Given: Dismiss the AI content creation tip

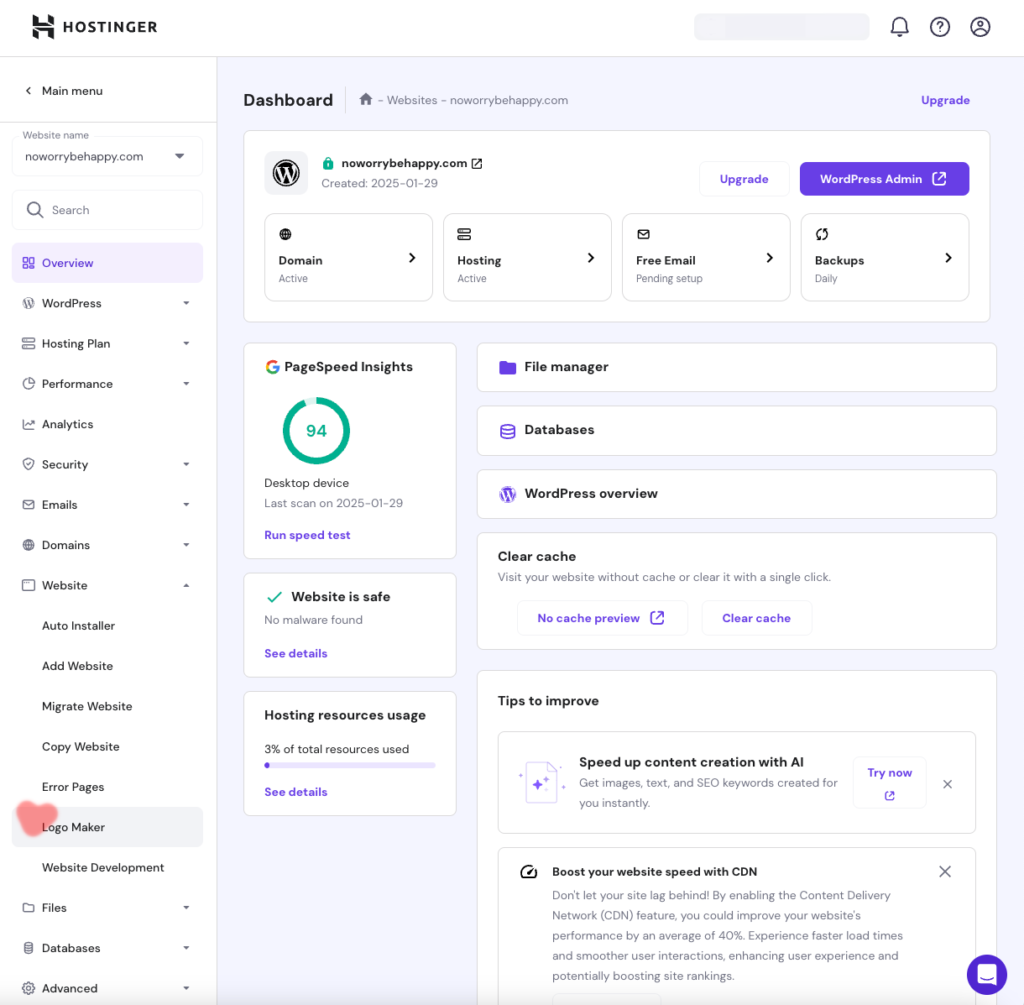Looking at the screenshot, I should (x=947, y=784).
